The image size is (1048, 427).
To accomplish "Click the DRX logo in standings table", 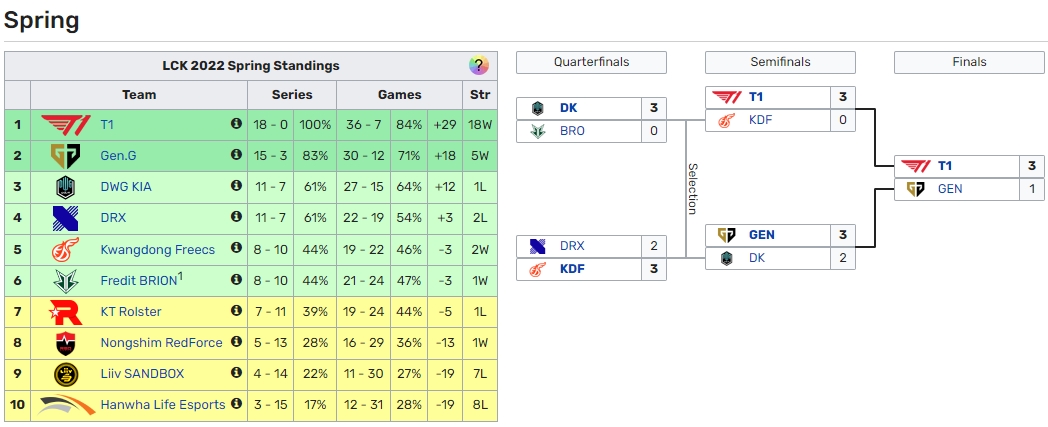I will coord(66,218).
